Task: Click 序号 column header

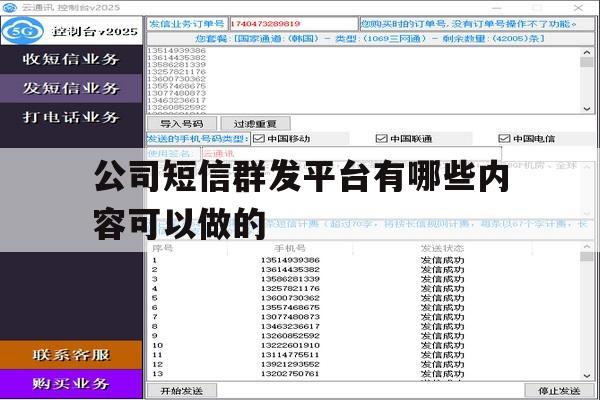Action: (163, 248)
